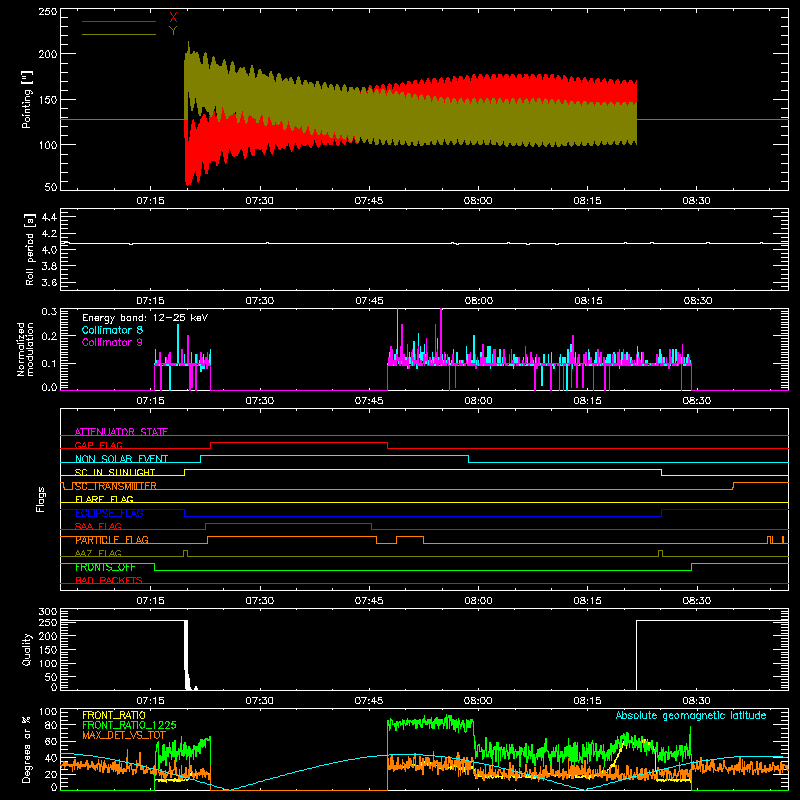Click the 08:00 time label under Pointing panel
The image size is (800, 800).
478,201
